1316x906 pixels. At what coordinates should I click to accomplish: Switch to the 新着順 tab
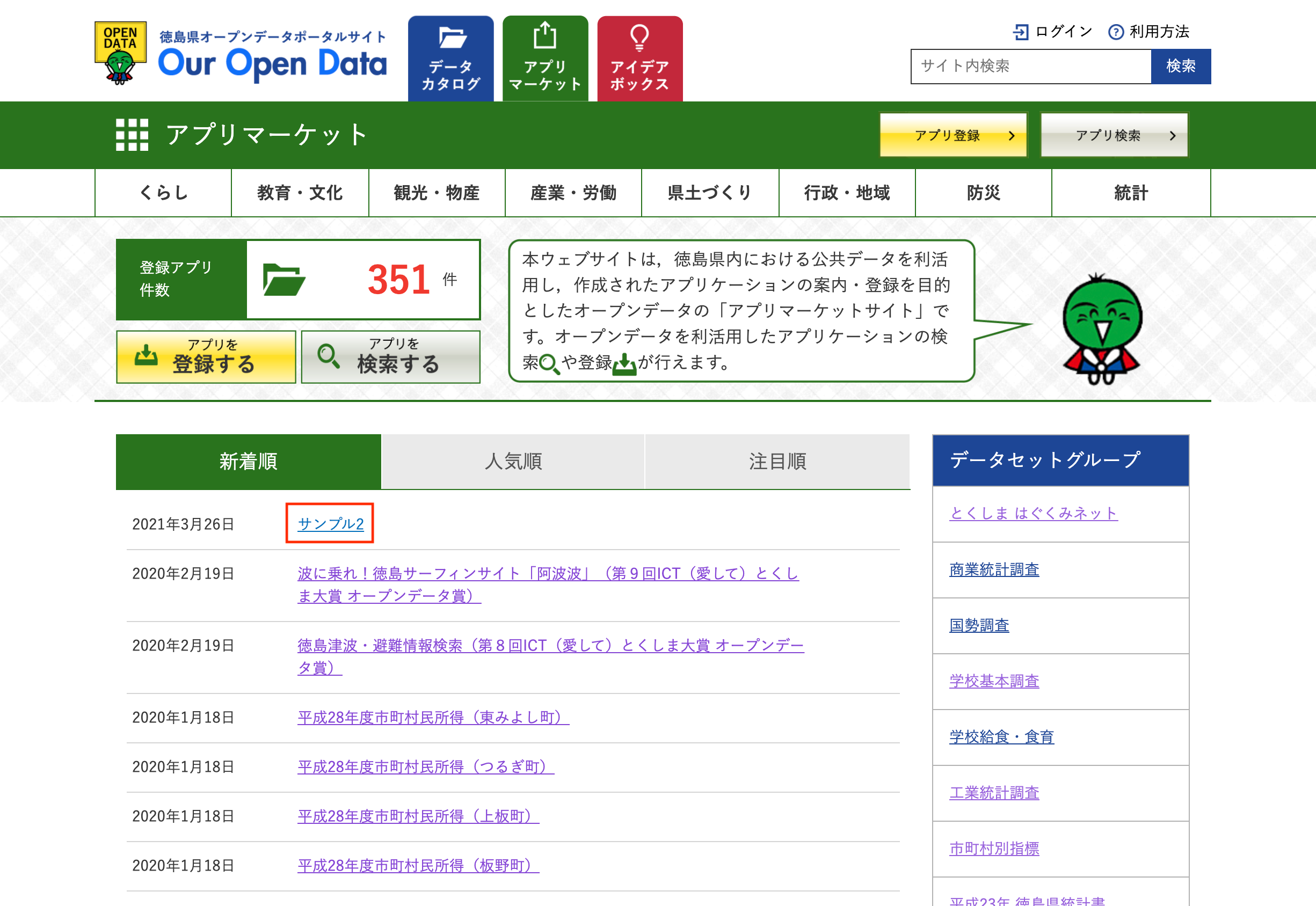(248, 462)
